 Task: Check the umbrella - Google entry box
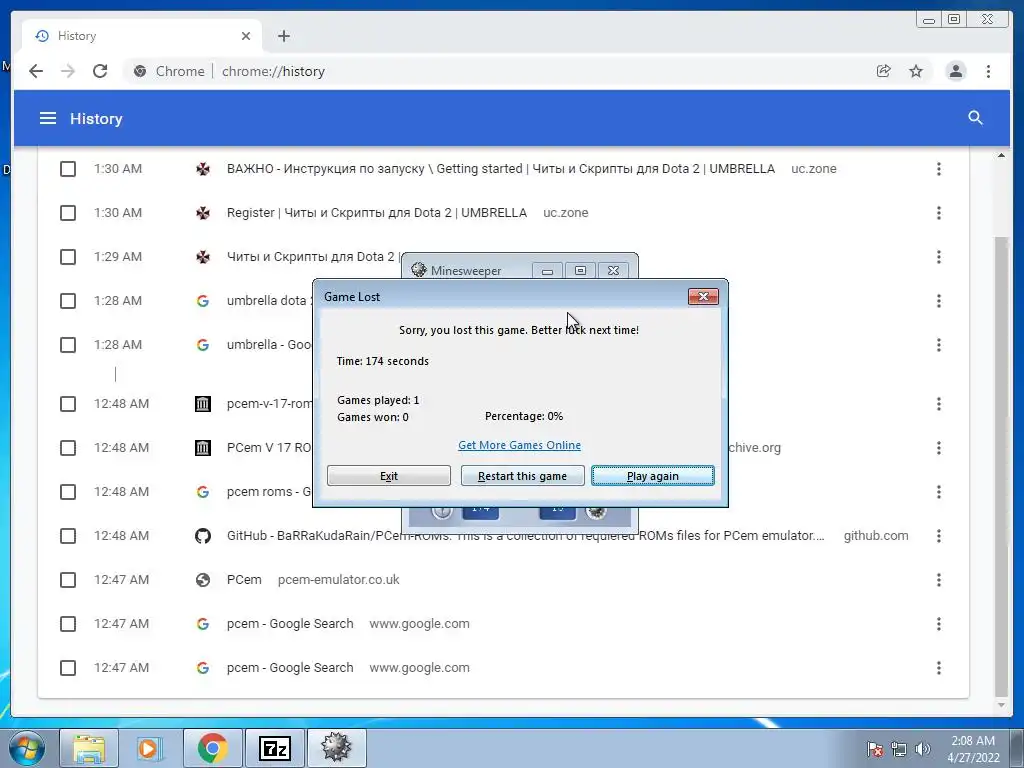(68, 345)
